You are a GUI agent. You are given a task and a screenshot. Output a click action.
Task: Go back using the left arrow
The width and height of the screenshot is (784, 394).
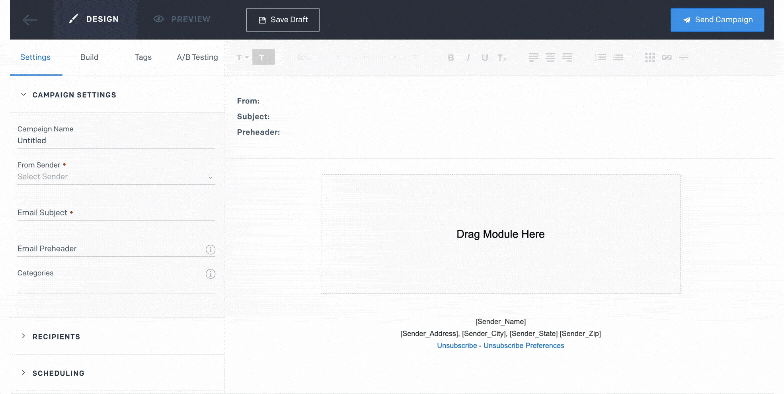(30, 20)
